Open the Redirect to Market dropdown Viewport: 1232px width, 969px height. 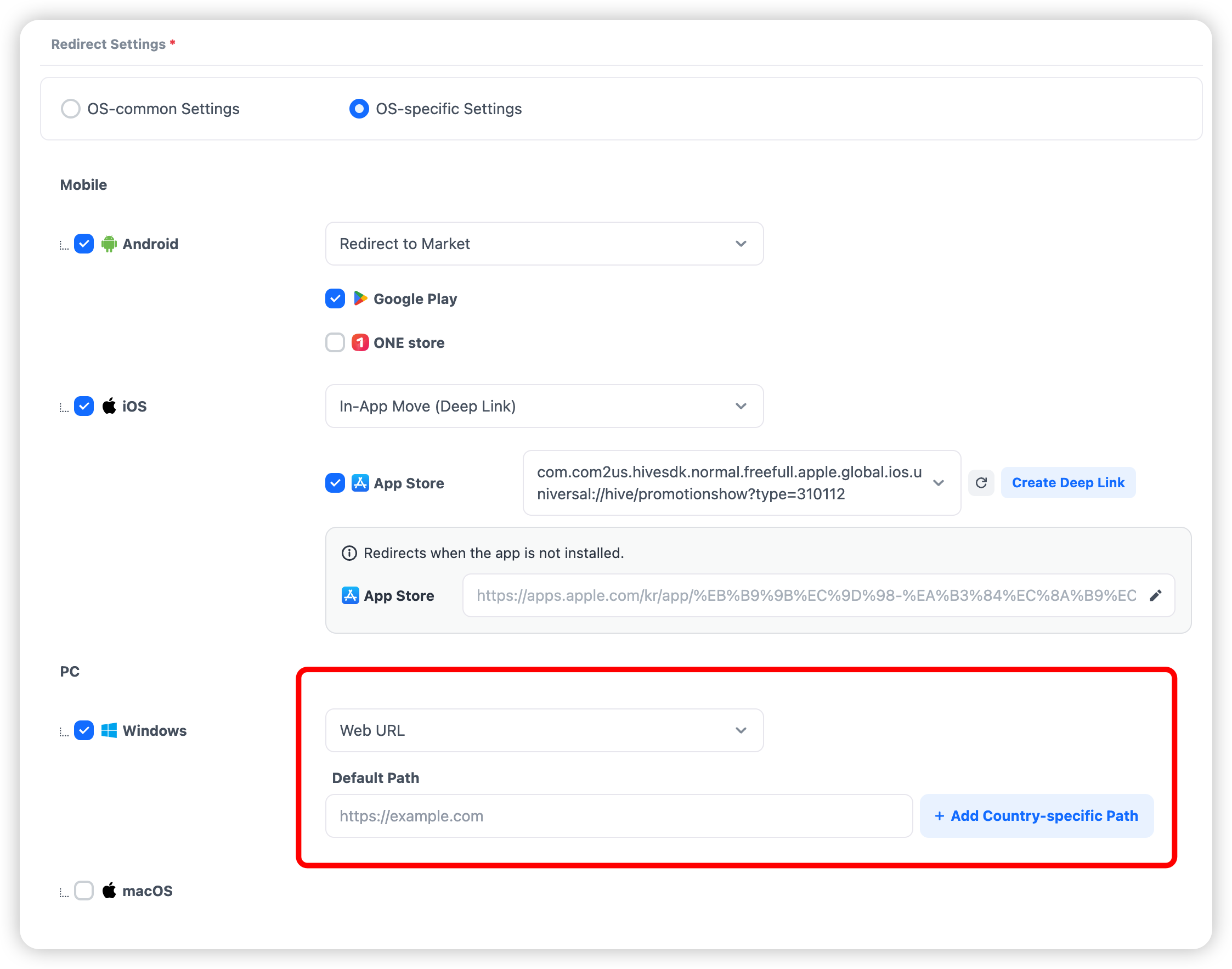coord(544,244)
